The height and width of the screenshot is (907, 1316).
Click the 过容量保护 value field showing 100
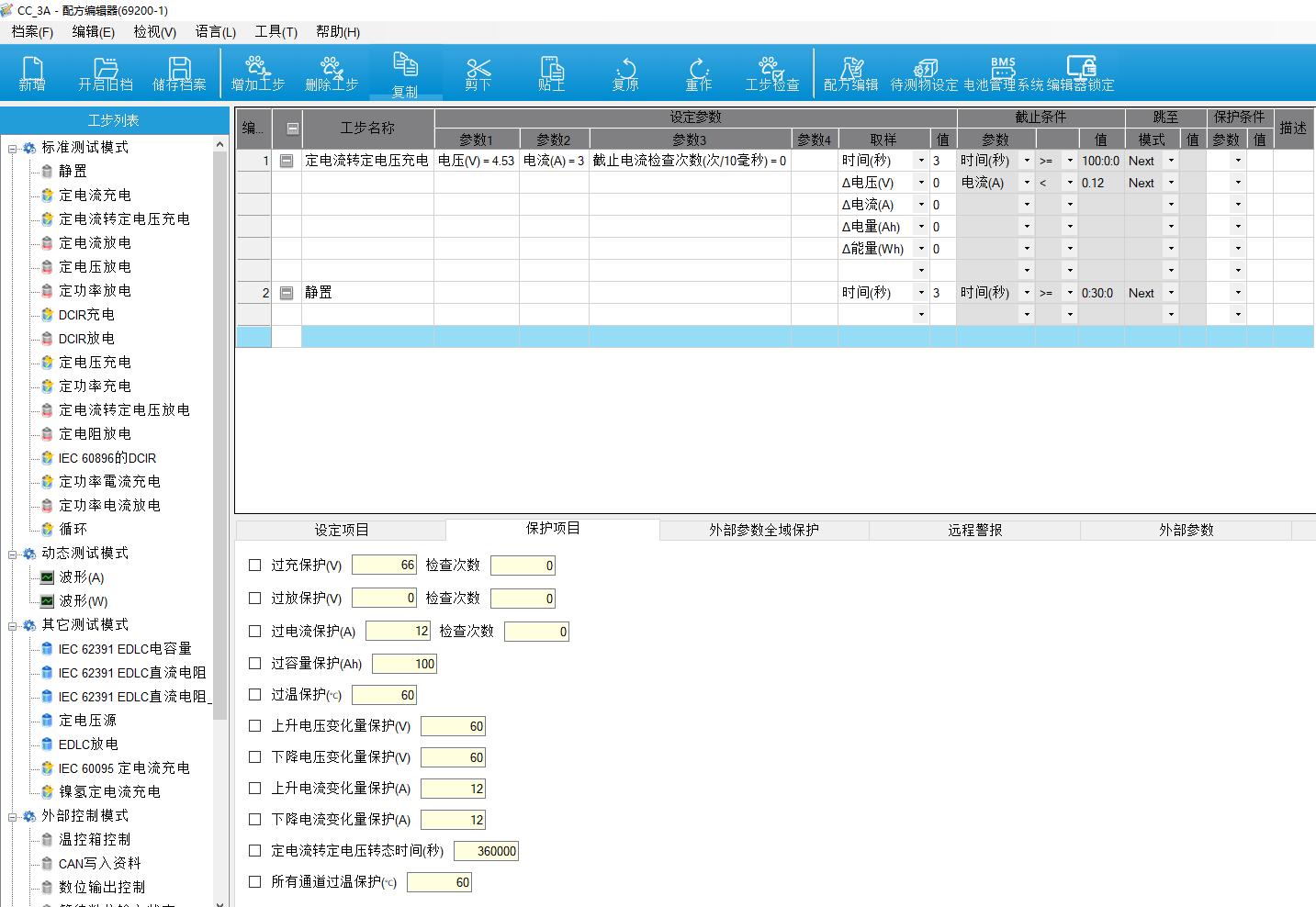click(405, 664)
